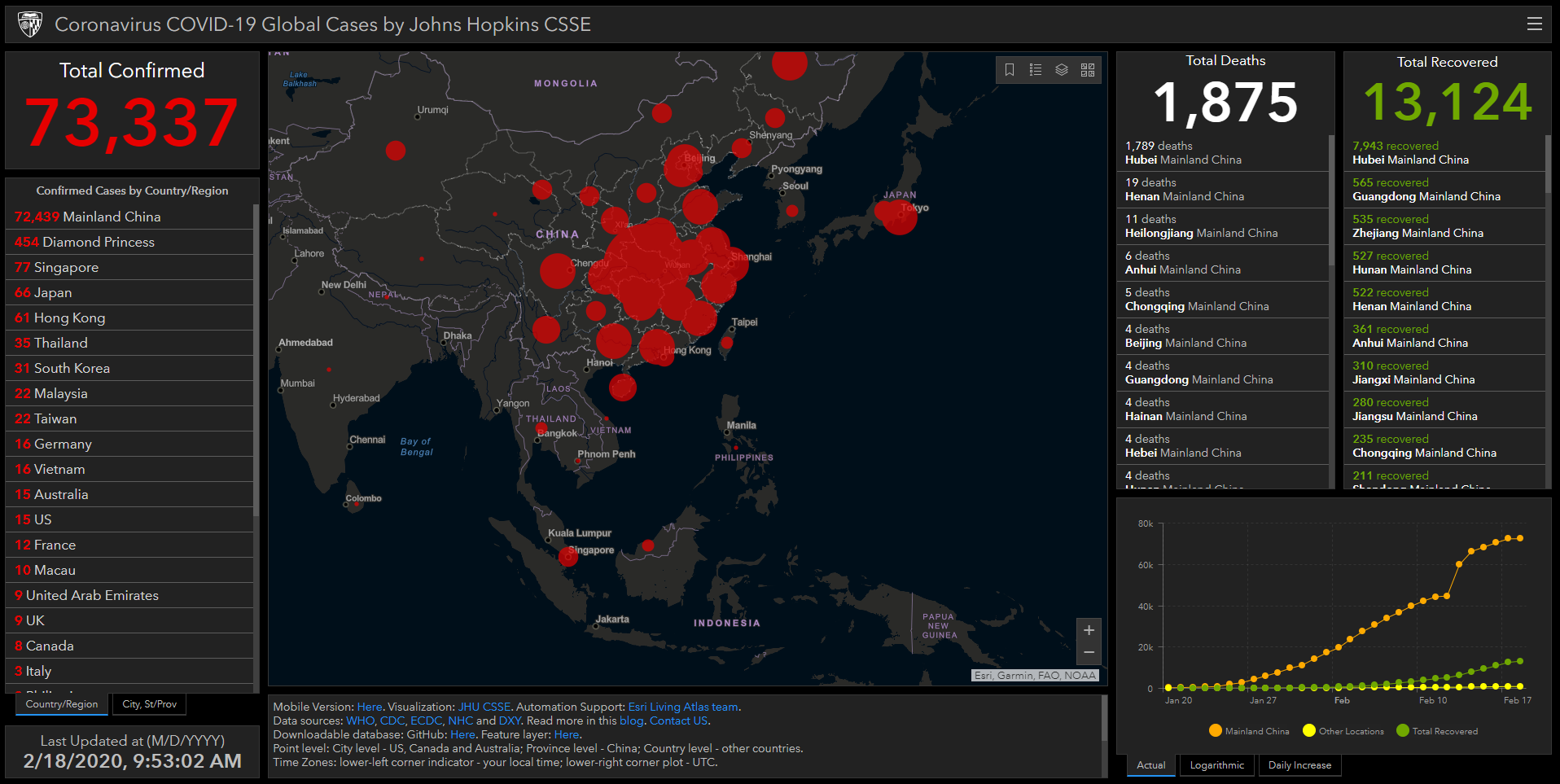This screenshot has width=1560, height=784.
Task: Toggle the Other Locations chart legend entry
Action: (1343, 731)
